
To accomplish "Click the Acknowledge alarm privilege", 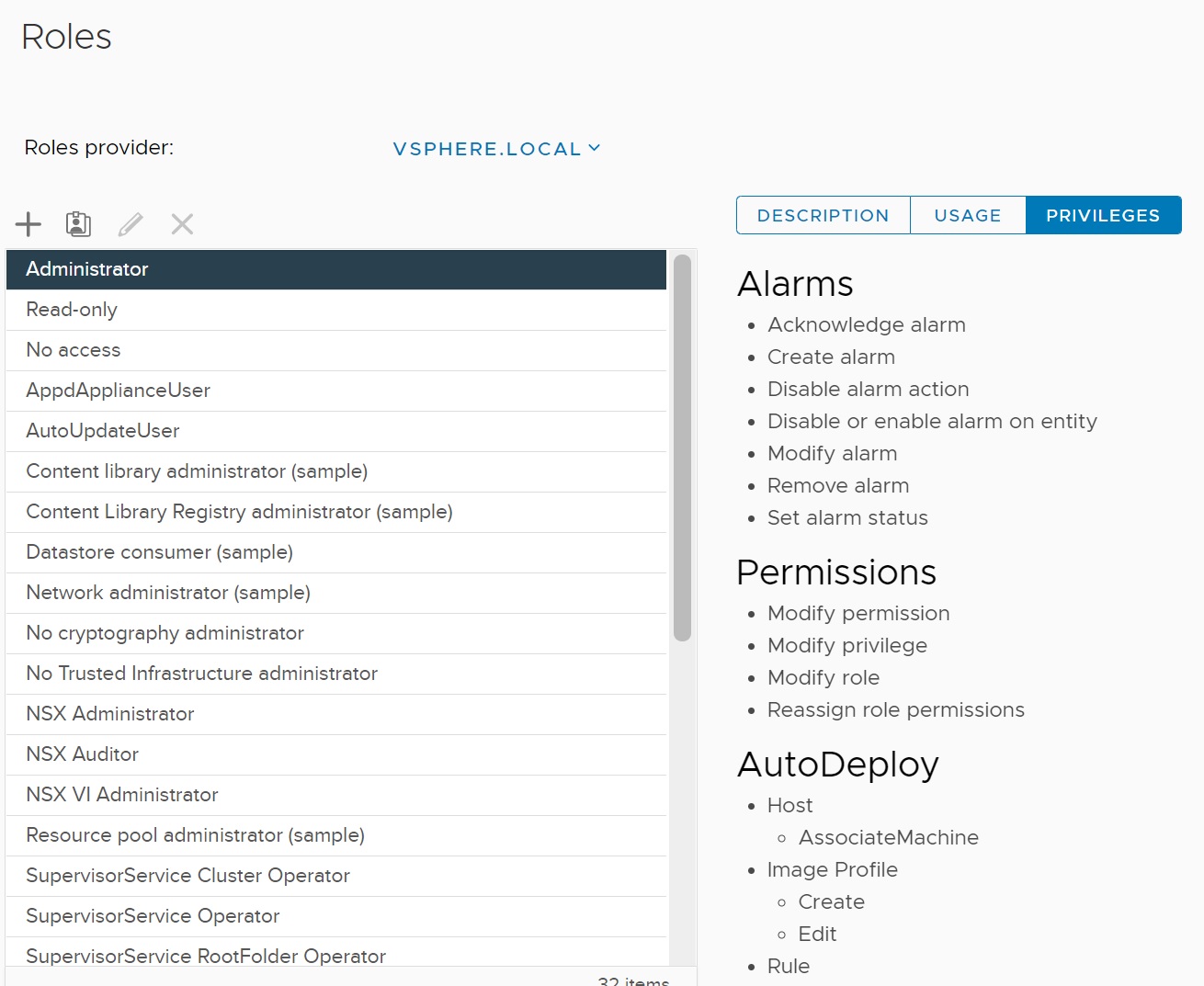I will [867, 325].
